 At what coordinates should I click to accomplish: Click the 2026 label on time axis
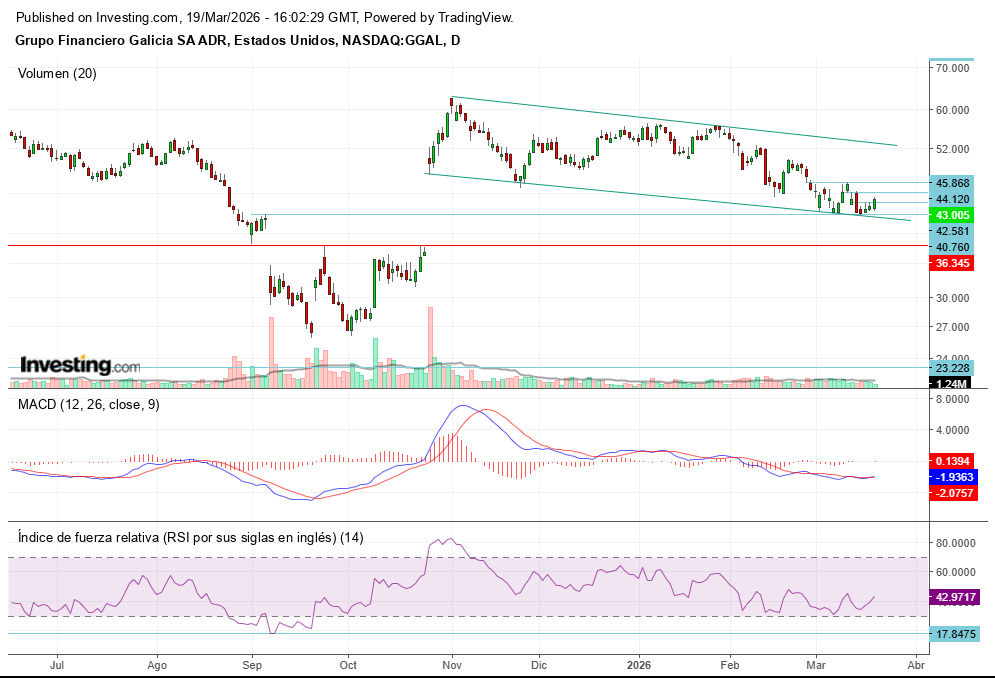[x=638, y=664]
